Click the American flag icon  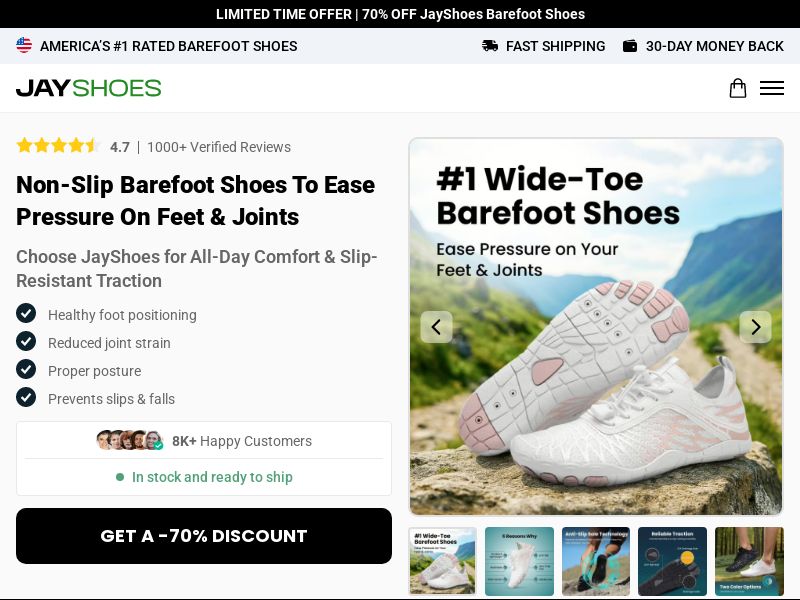pos(24,45)
